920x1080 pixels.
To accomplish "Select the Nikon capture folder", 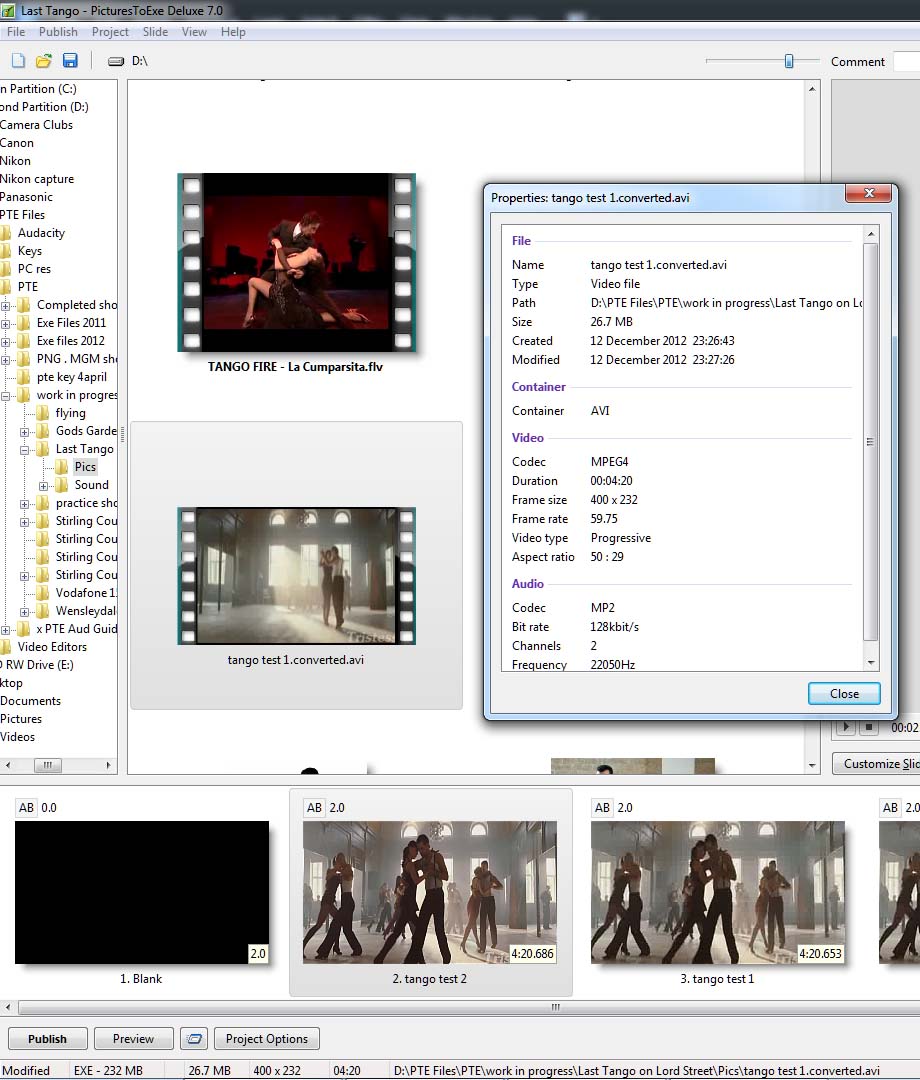I will click(37, 178).
